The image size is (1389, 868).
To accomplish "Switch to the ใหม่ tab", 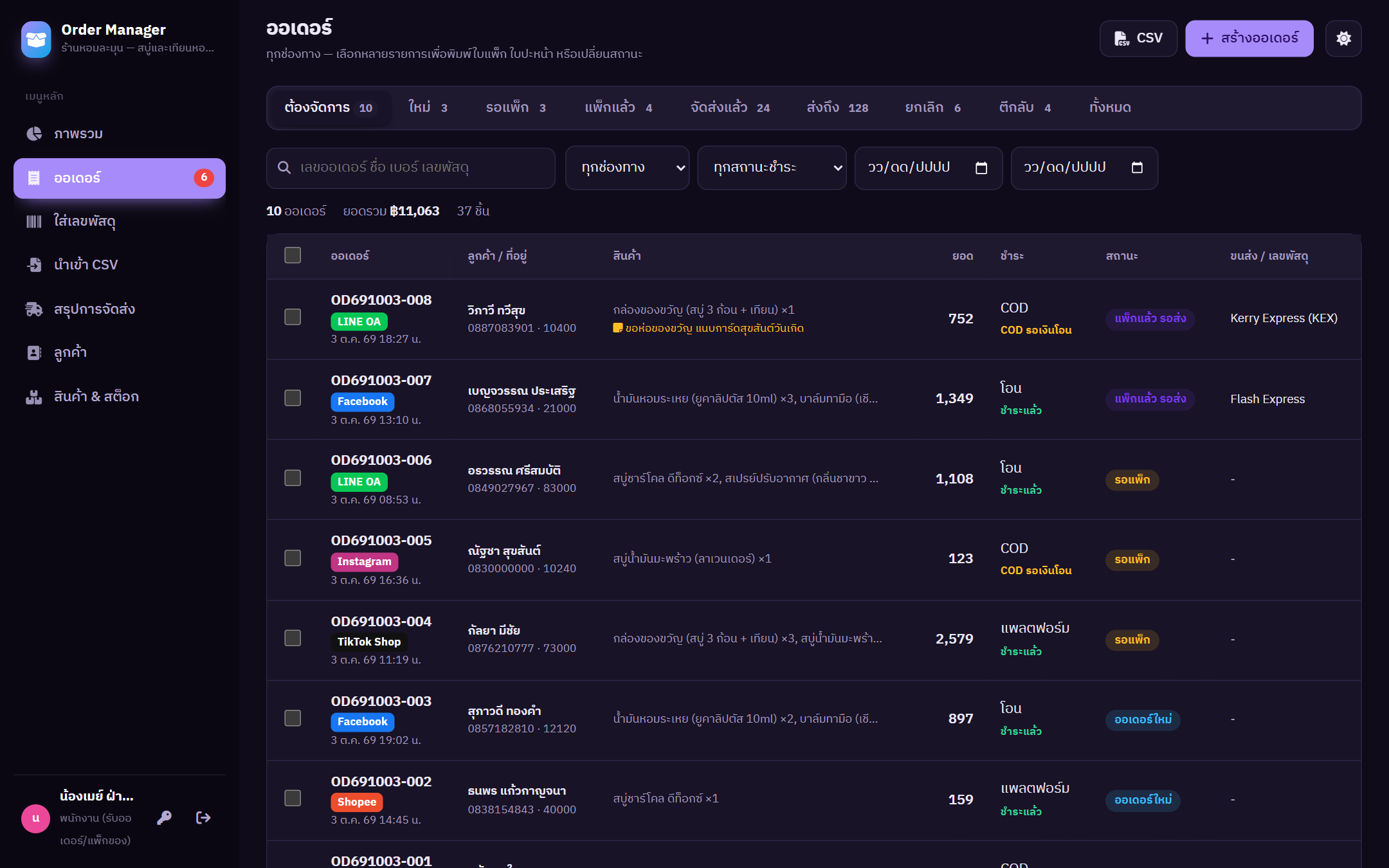I will pos(428,107).
